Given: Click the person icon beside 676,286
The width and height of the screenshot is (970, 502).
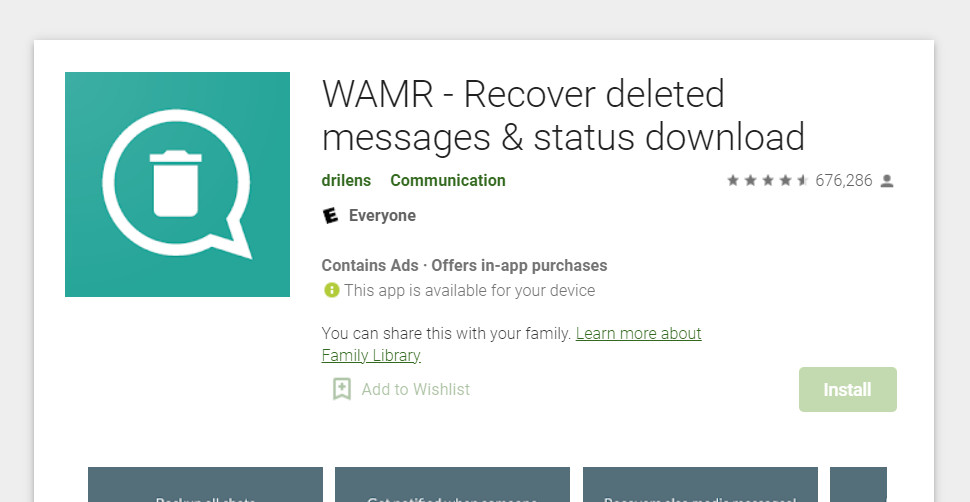Looking at the screenshot, I should pos(887,181).
